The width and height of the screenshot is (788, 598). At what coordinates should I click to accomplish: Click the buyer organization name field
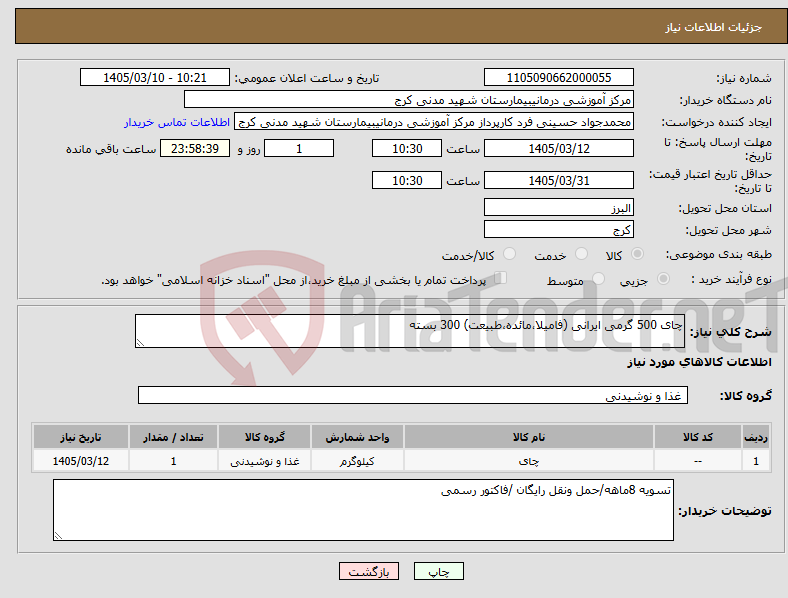coord(409,99)
